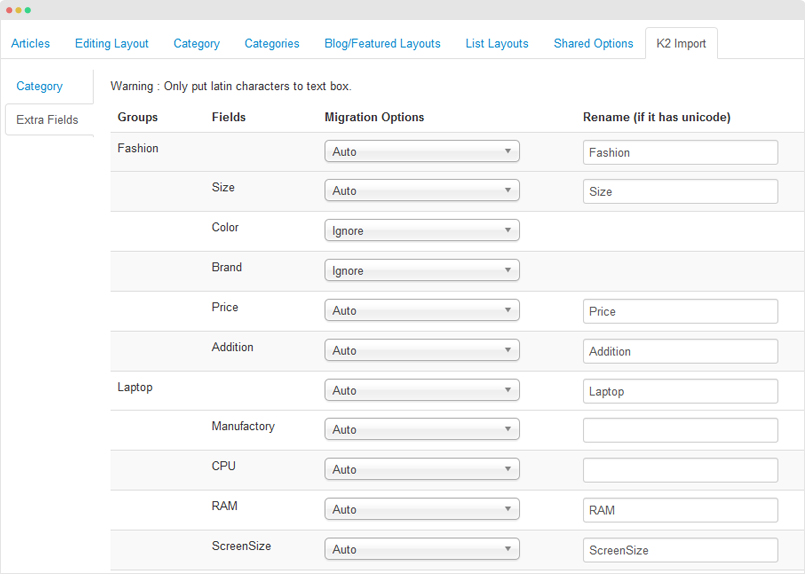Select the Extra Fields side tab
805x577 pixels.
[x=47, y=120]
